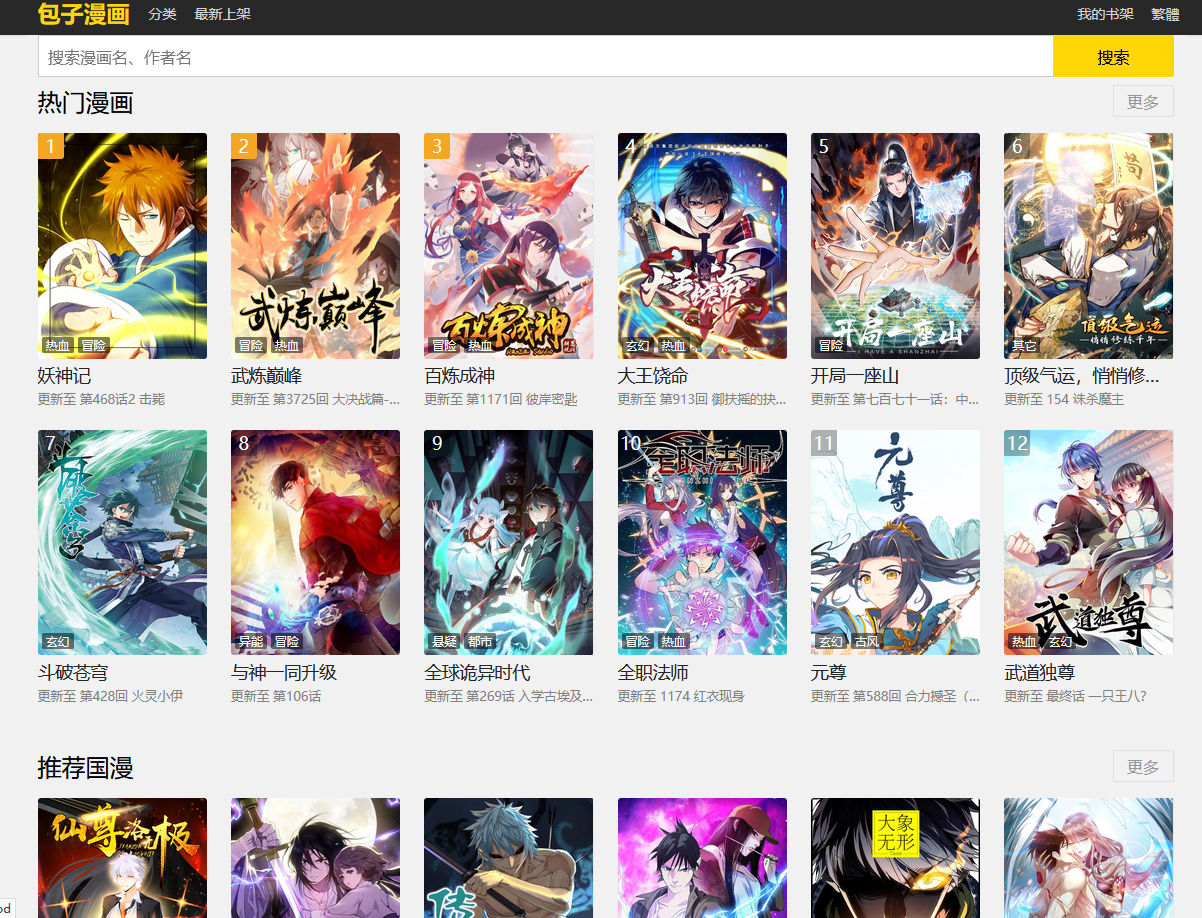Click 更新至 第1171回 彼岸密匙 text
The width and height of the screenshot is (1202, 918).
coord(501,399)
